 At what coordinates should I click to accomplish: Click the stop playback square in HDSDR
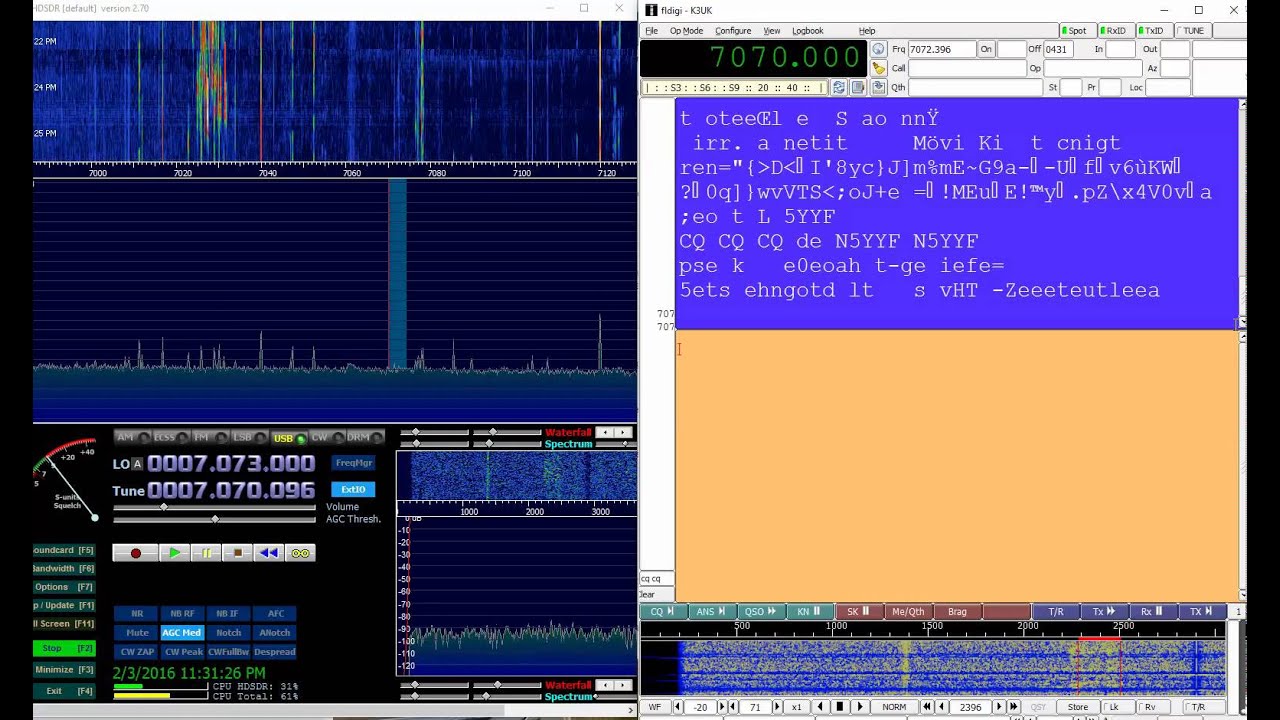237,553
